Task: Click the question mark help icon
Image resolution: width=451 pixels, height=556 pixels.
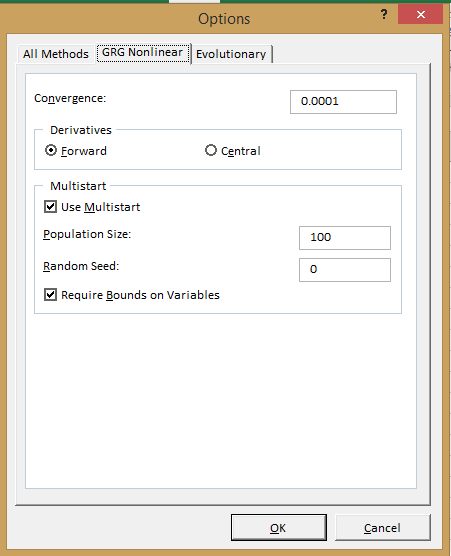Action: [384, 14]
